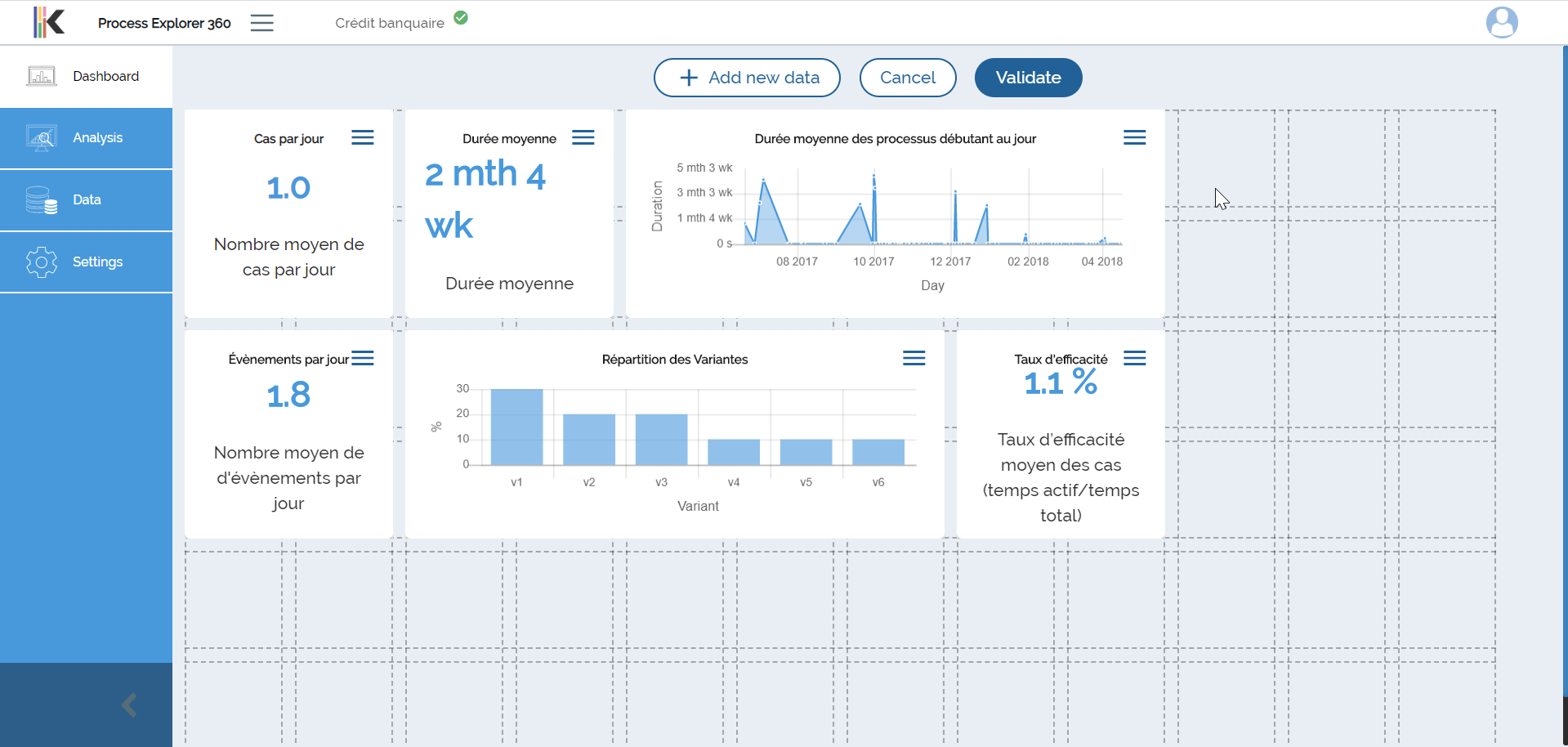Click the green check status icon beside Crédit banquaire
The image size is (1568, 747).
click(461, 17)
